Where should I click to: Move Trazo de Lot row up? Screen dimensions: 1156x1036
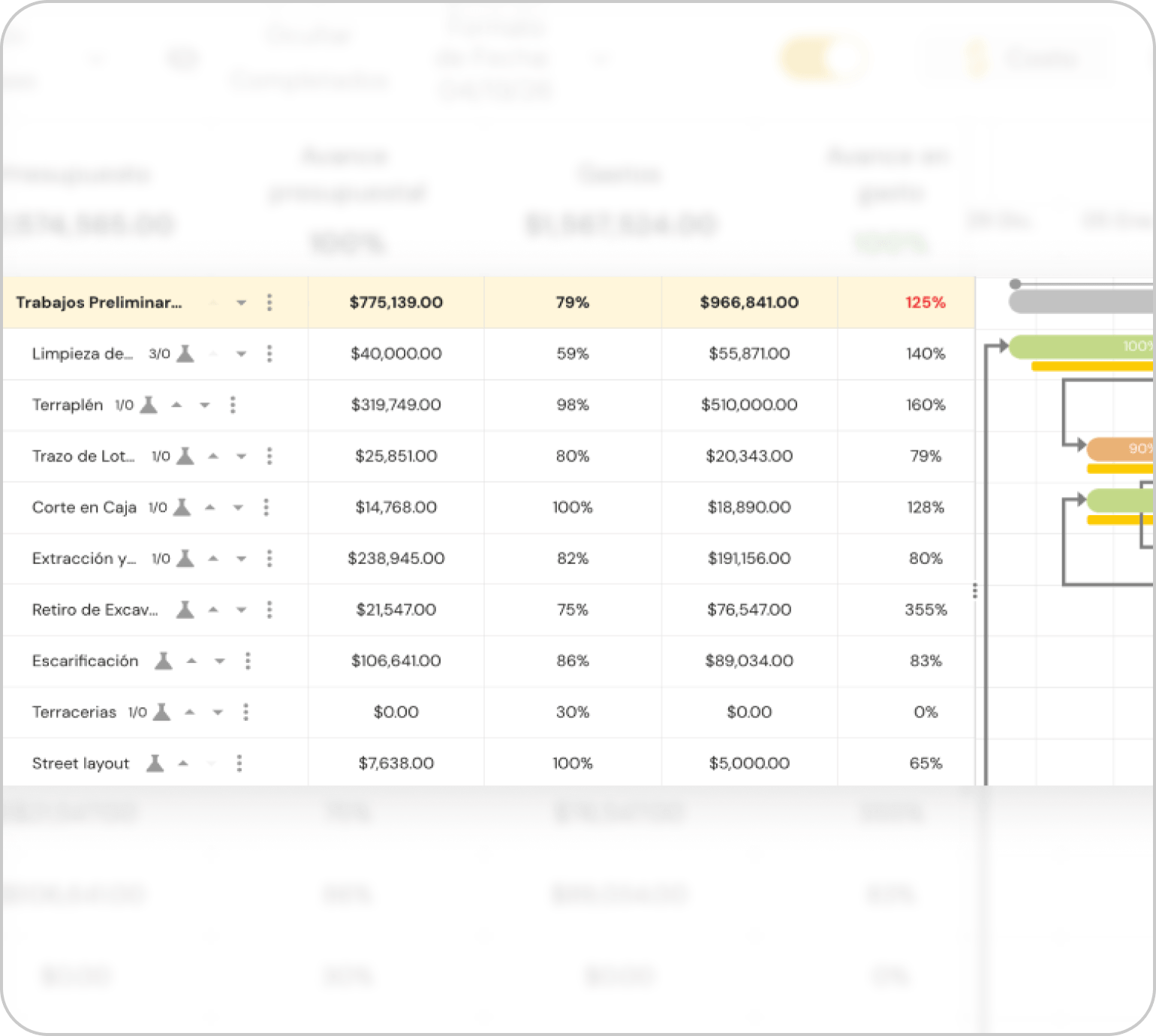click(213, 456)
